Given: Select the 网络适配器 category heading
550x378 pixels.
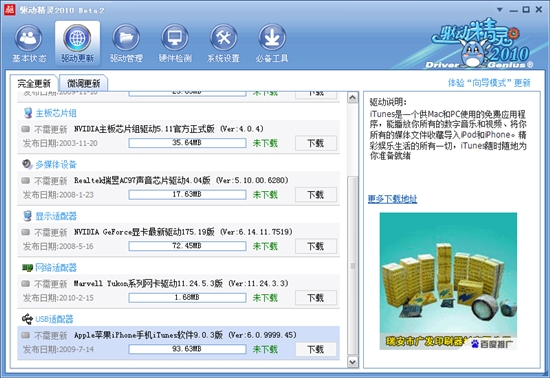Looking at the screenshot, I should coord(56,268).
